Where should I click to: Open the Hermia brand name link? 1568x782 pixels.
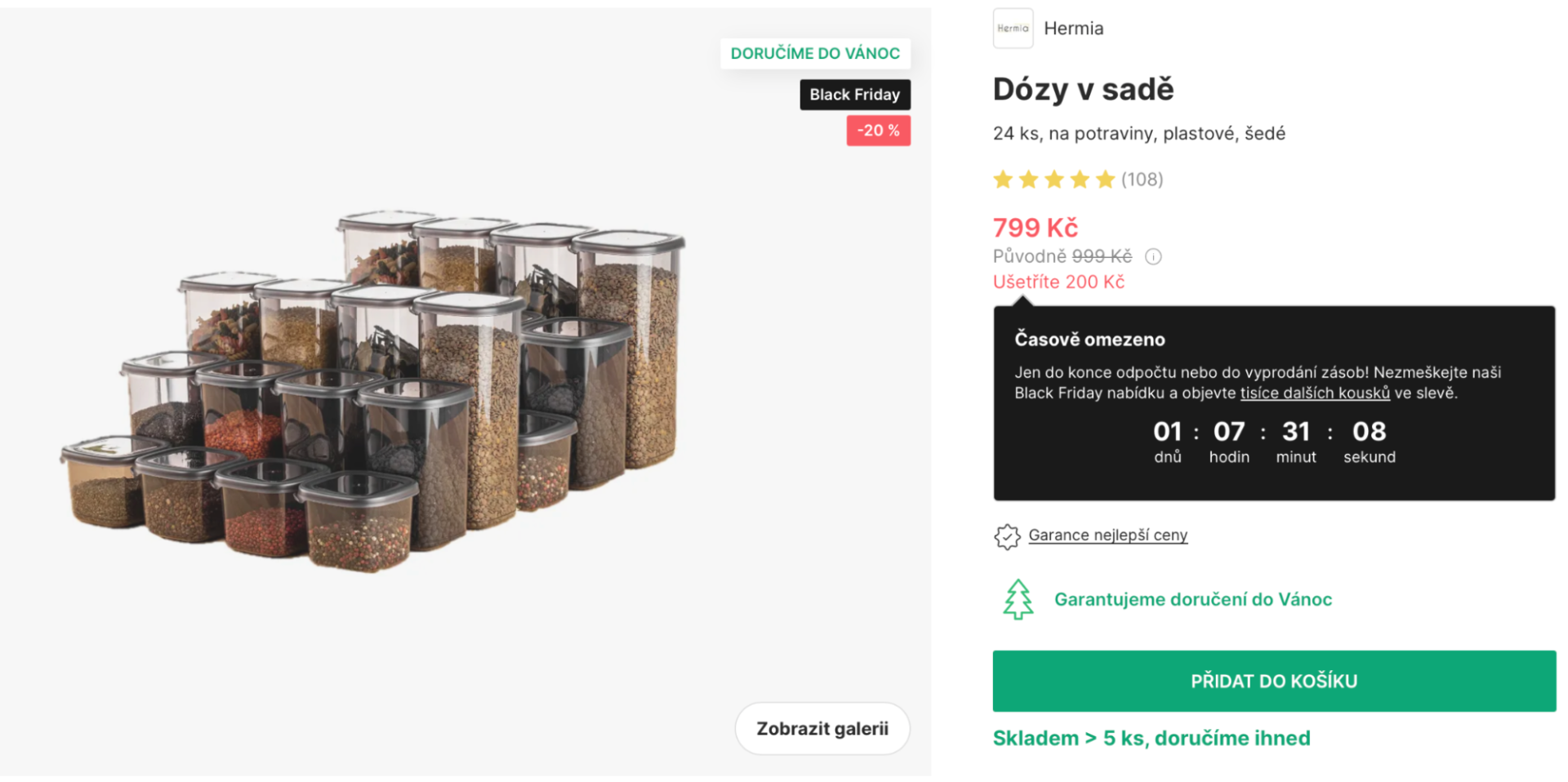1073,29
